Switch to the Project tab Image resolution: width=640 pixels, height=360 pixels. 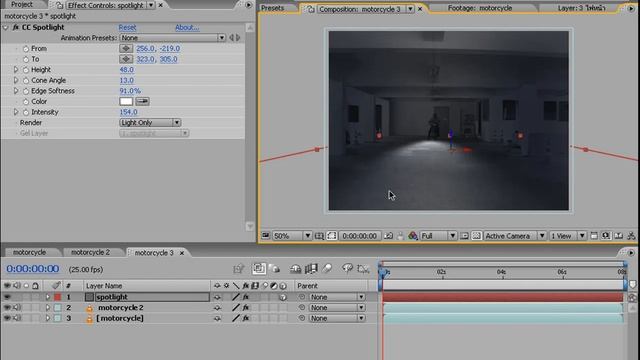click(22, 4)
